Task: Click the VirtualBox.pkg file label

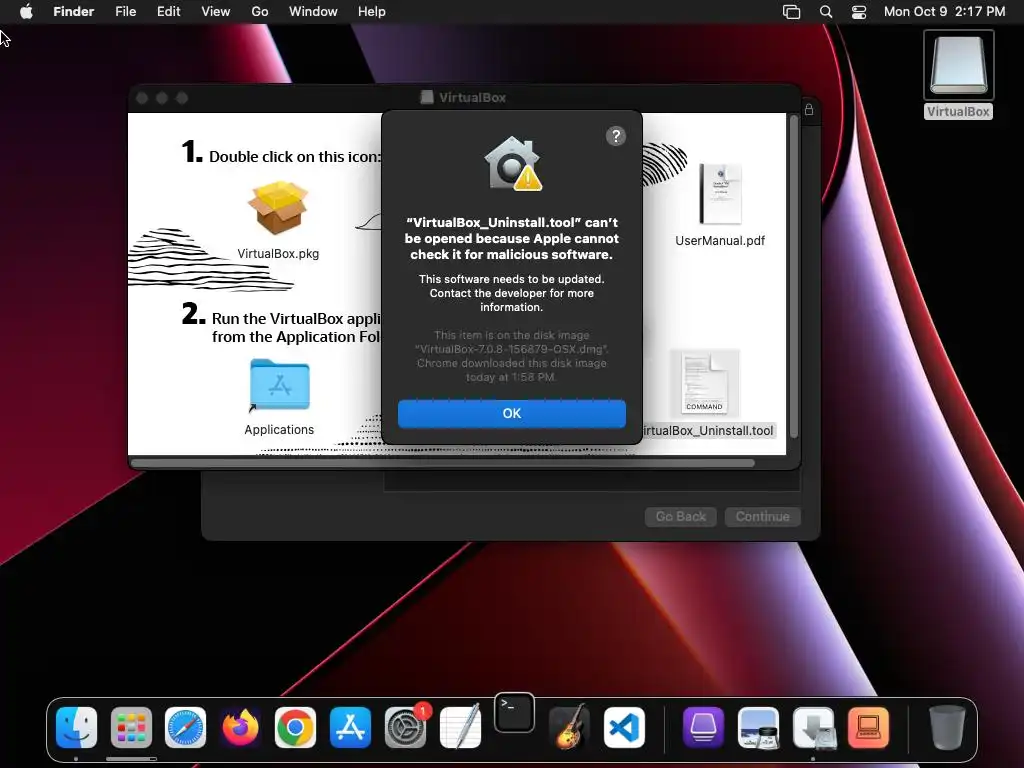Action: [x=278, y=253]
